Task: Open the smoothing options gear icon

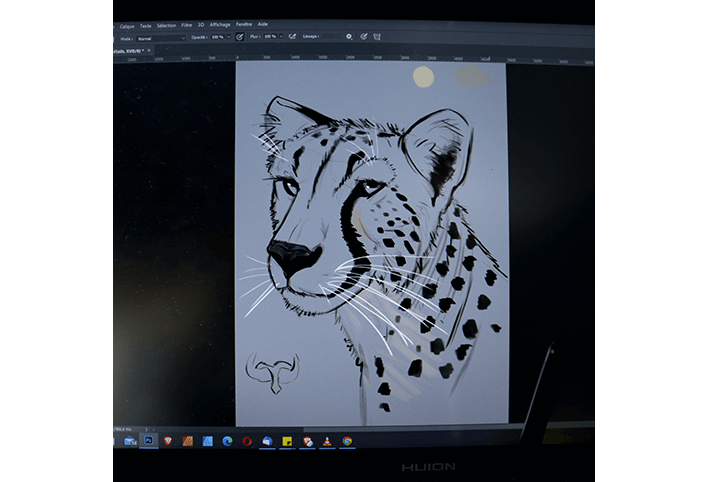Action: [349, 37]
